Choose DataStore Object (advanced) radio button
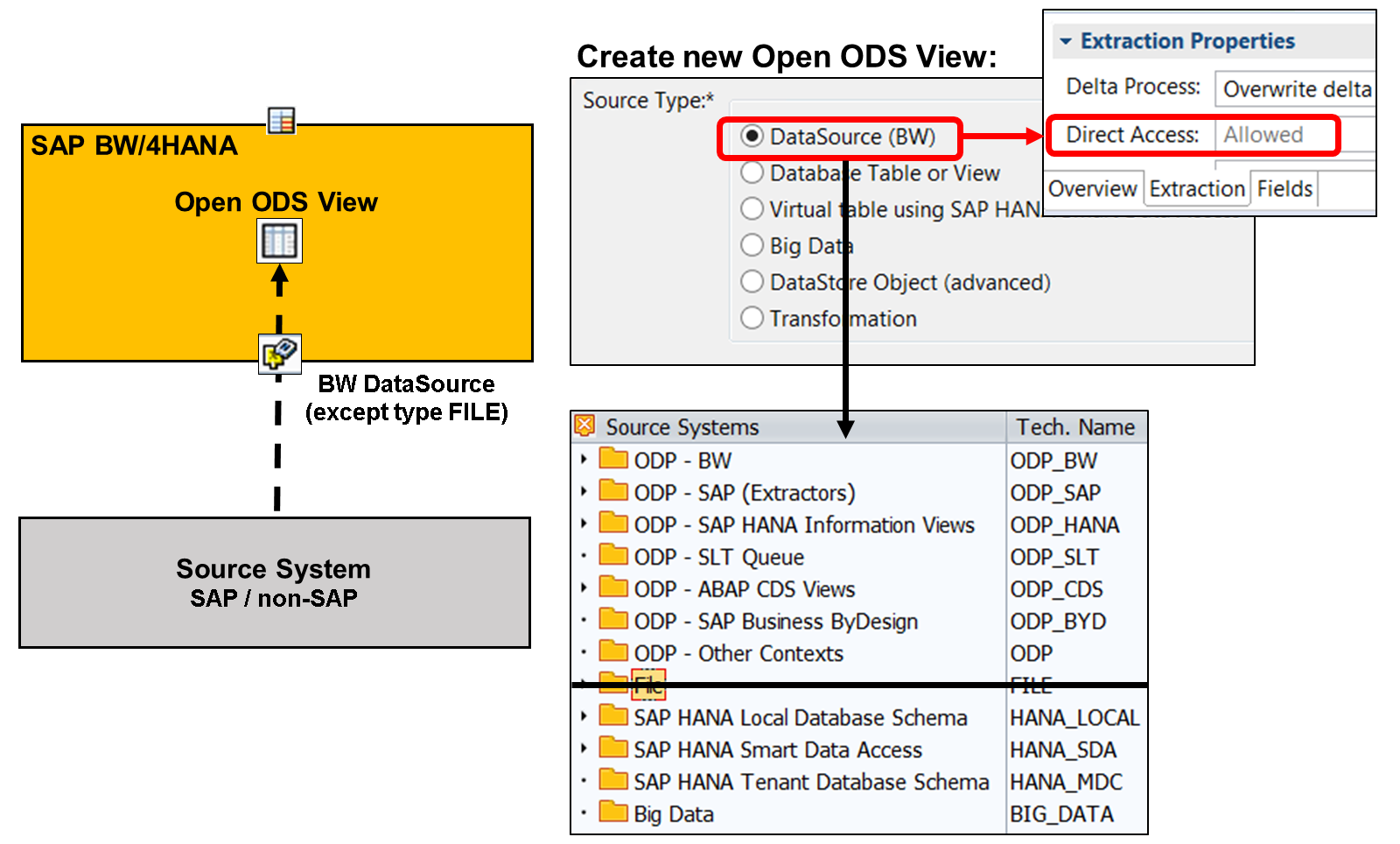The image size is (1400, 844). [x=752, y=282]
